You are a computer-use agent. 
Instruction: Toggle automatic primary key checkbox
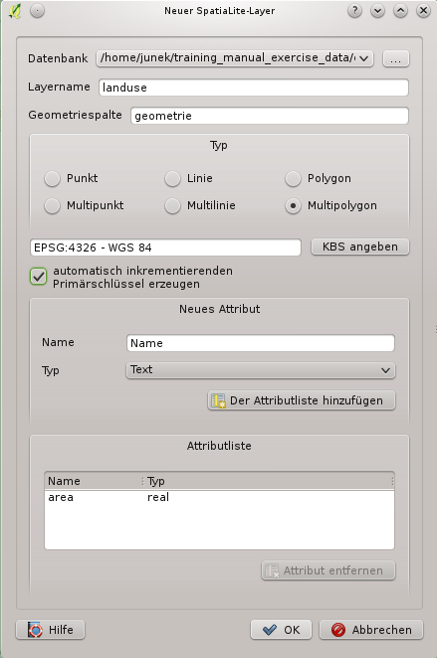[38, 277]
